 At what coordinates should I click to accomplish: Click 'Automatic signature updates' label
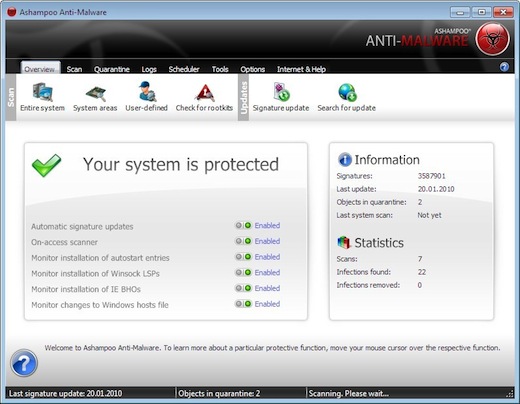coord(82,227)
